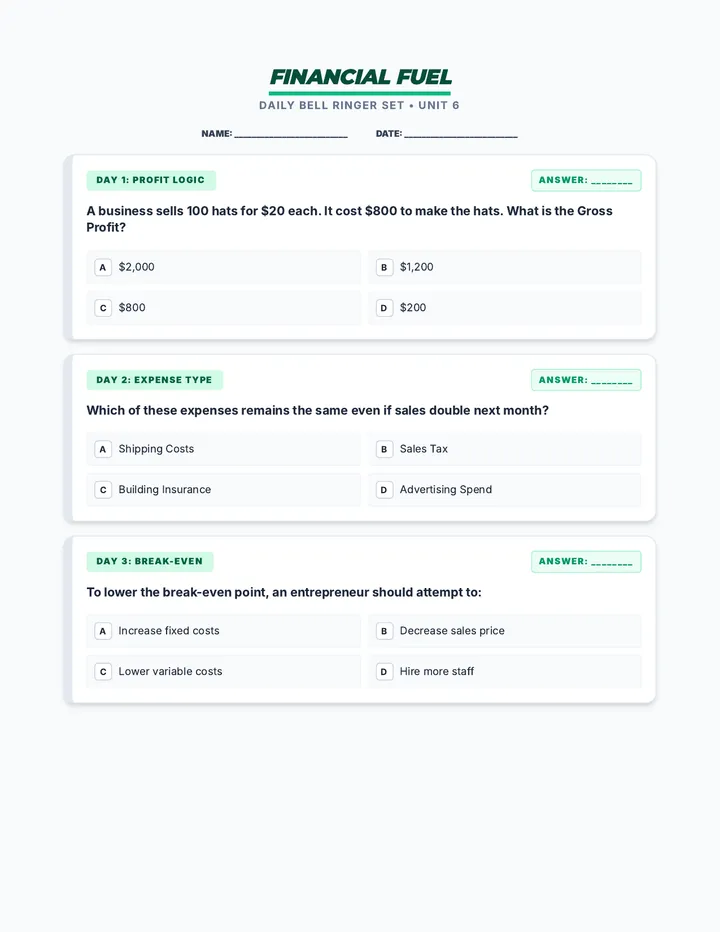The width and height of the screenshot is (720, 932).
Task: Select option A $2,000 for Day 1
Action: click(224, 267)
